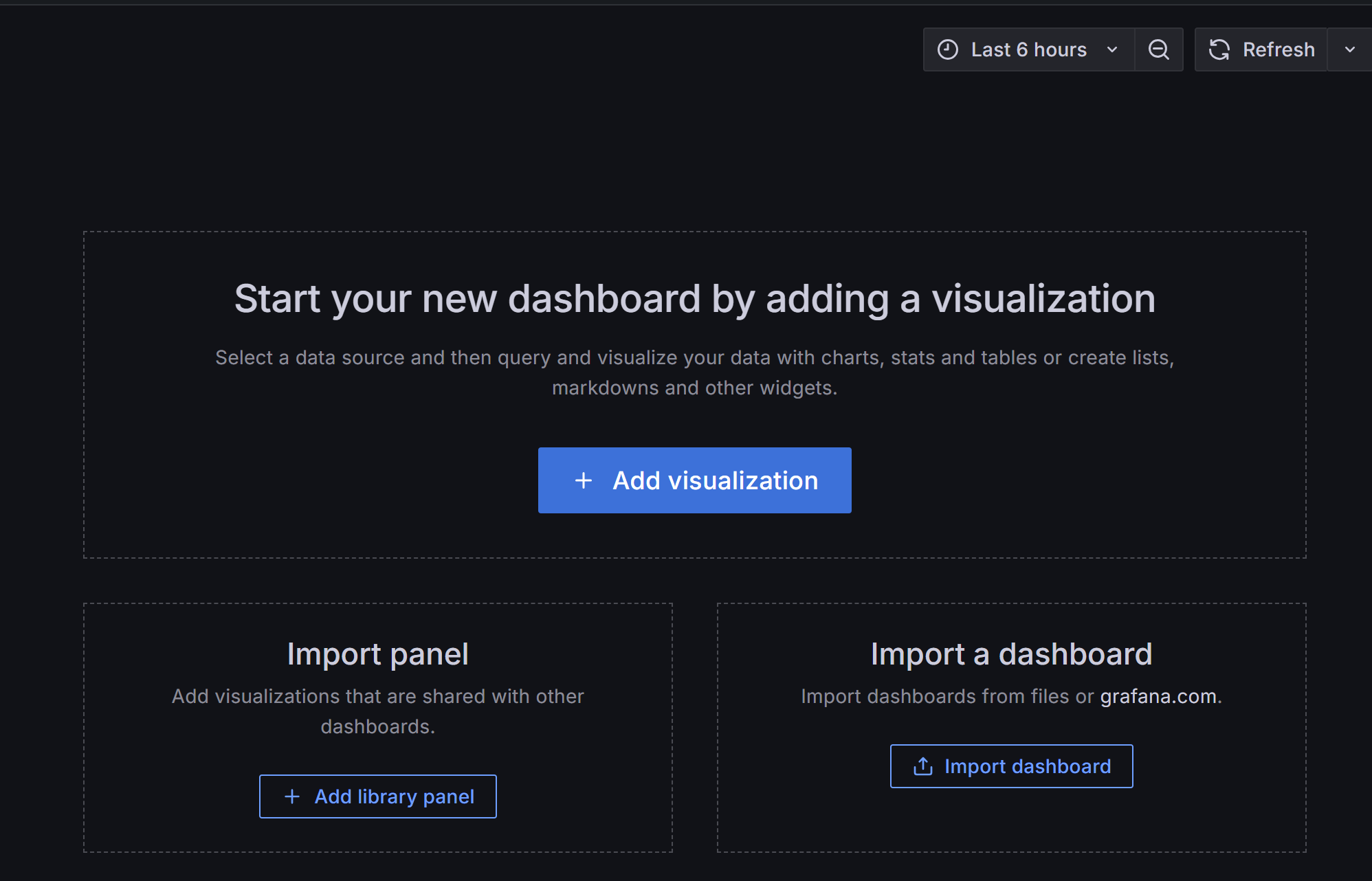Click the Import panel heading

pyautogui.click(x=377, y=654)
